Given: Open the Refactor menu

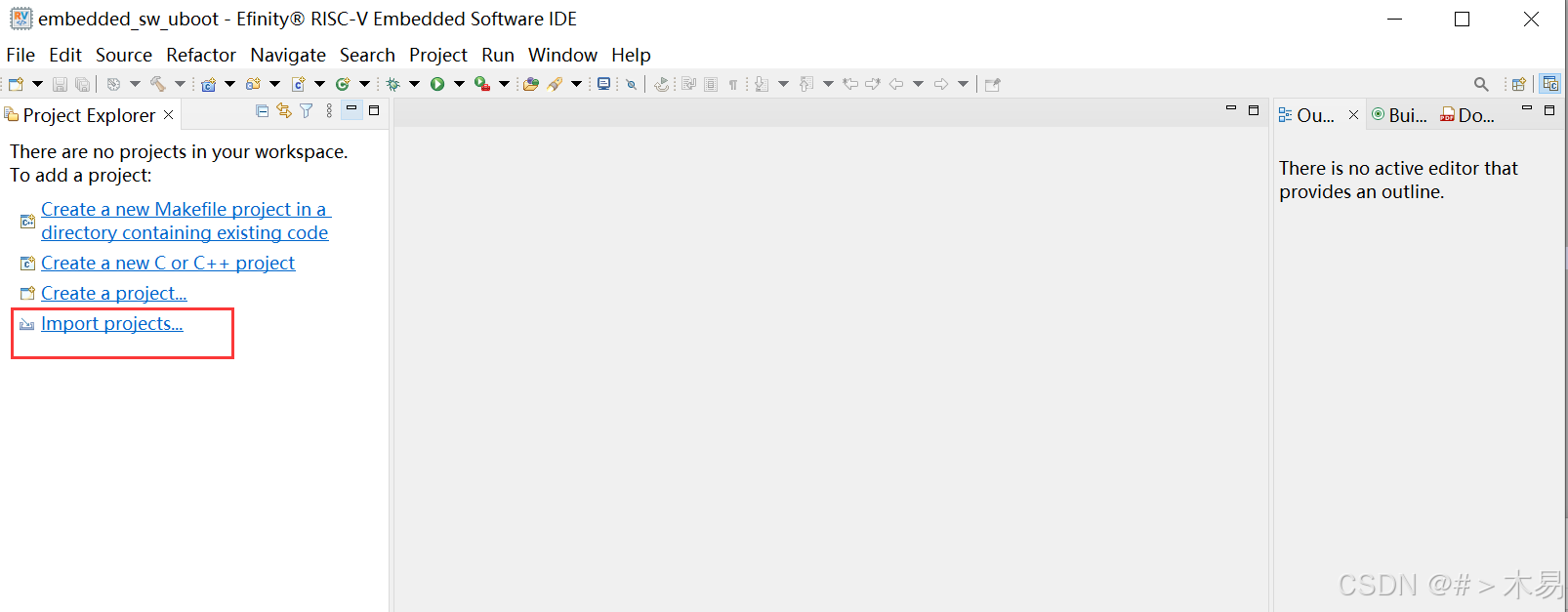Looking at the screenshot, I should point(201,55).
